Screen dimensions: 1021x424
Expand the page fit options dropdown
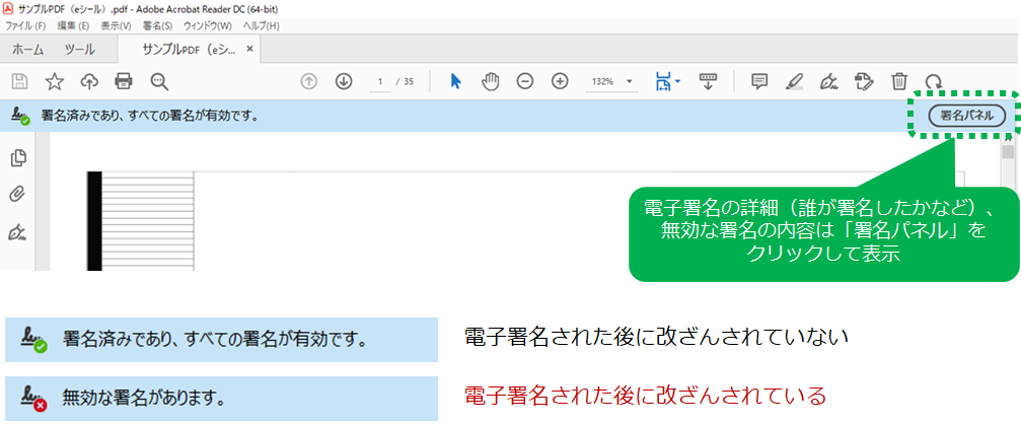tap(677, 80)
